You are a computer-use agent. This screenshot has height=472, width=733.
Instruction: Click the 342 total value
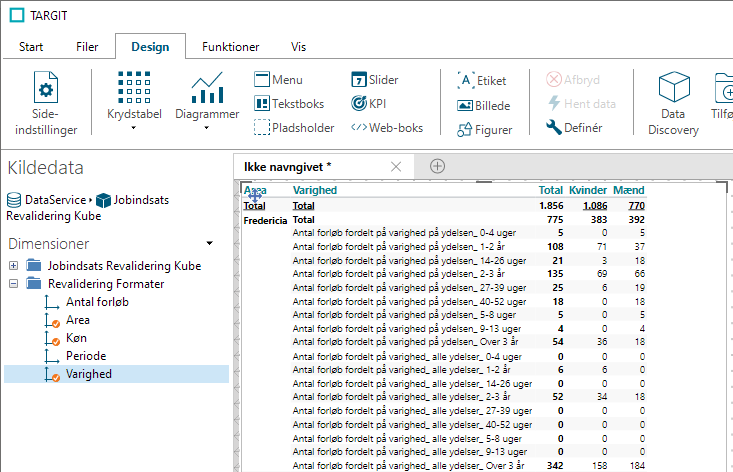click(555, 466)
